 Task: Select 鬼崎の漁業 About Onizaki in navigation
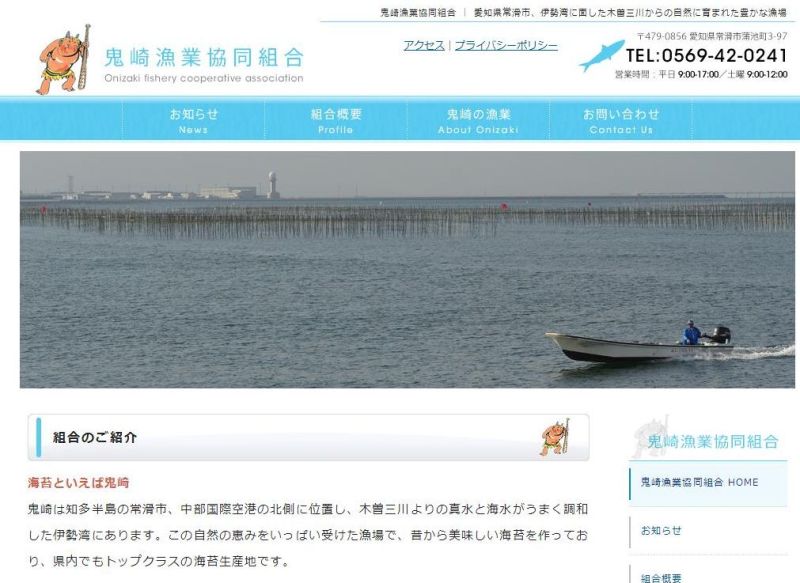pyautogui.click(x=478, y=120)
